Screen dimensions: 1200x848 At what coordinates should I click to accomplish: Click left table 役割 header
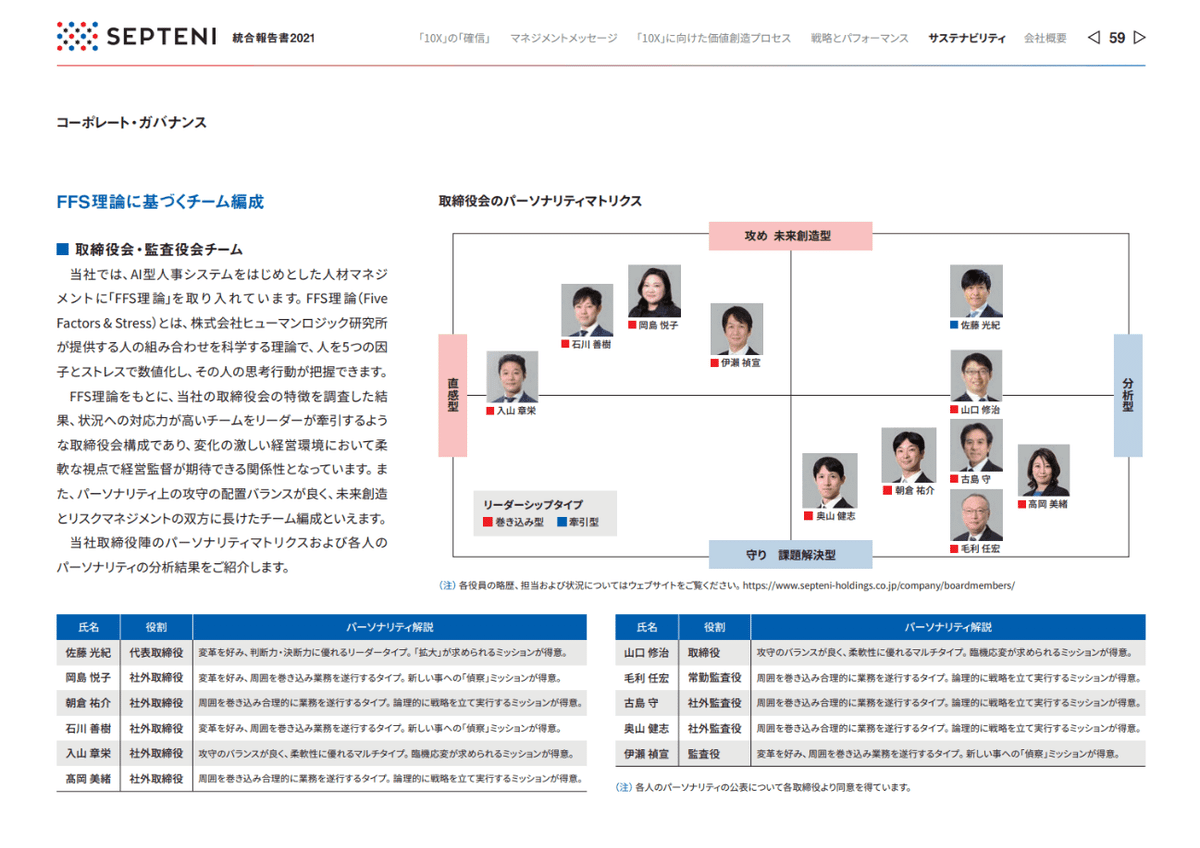(x=156, y=627)
